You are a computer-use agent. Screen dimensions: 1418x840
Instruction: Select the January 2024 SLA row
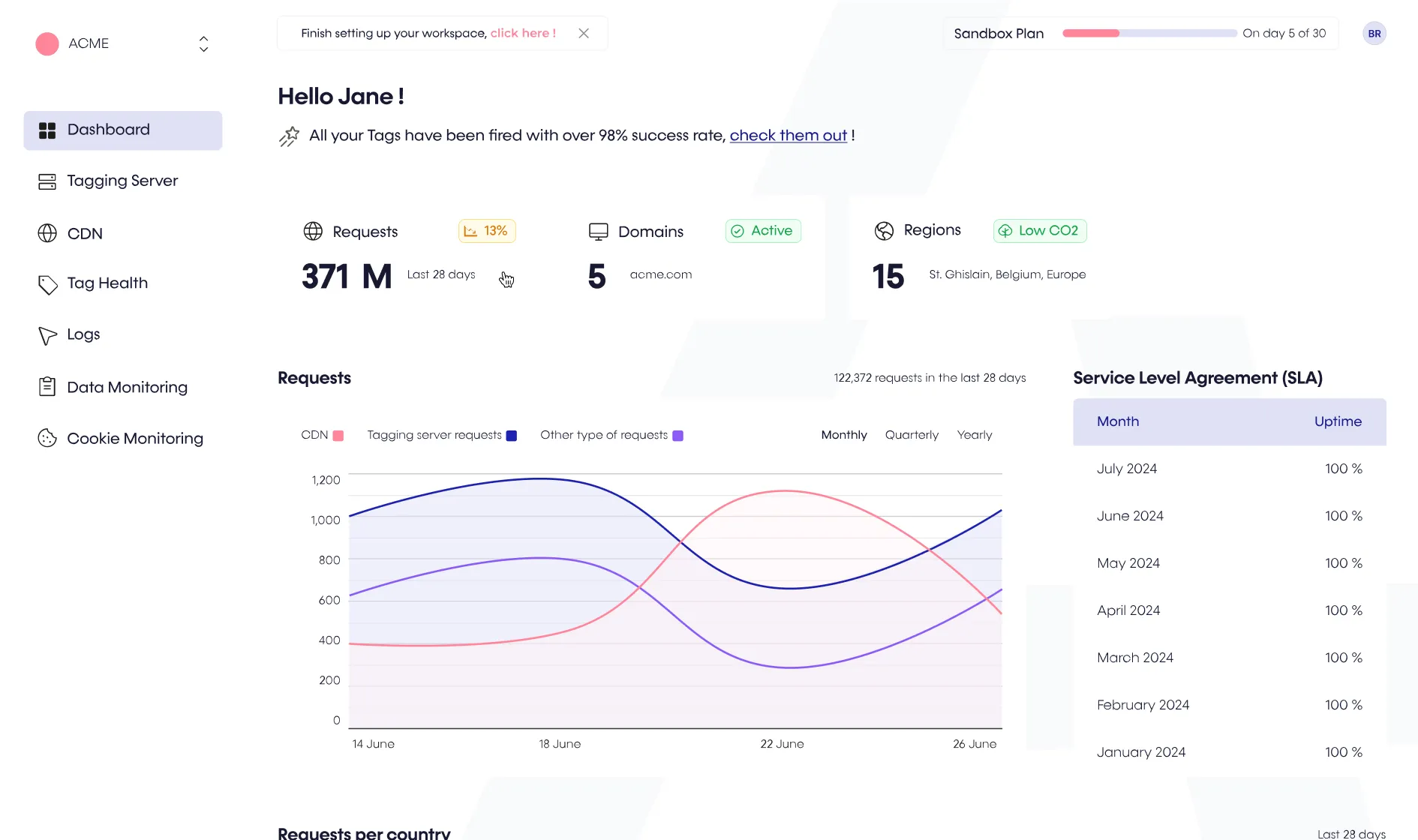point(1229,752)
